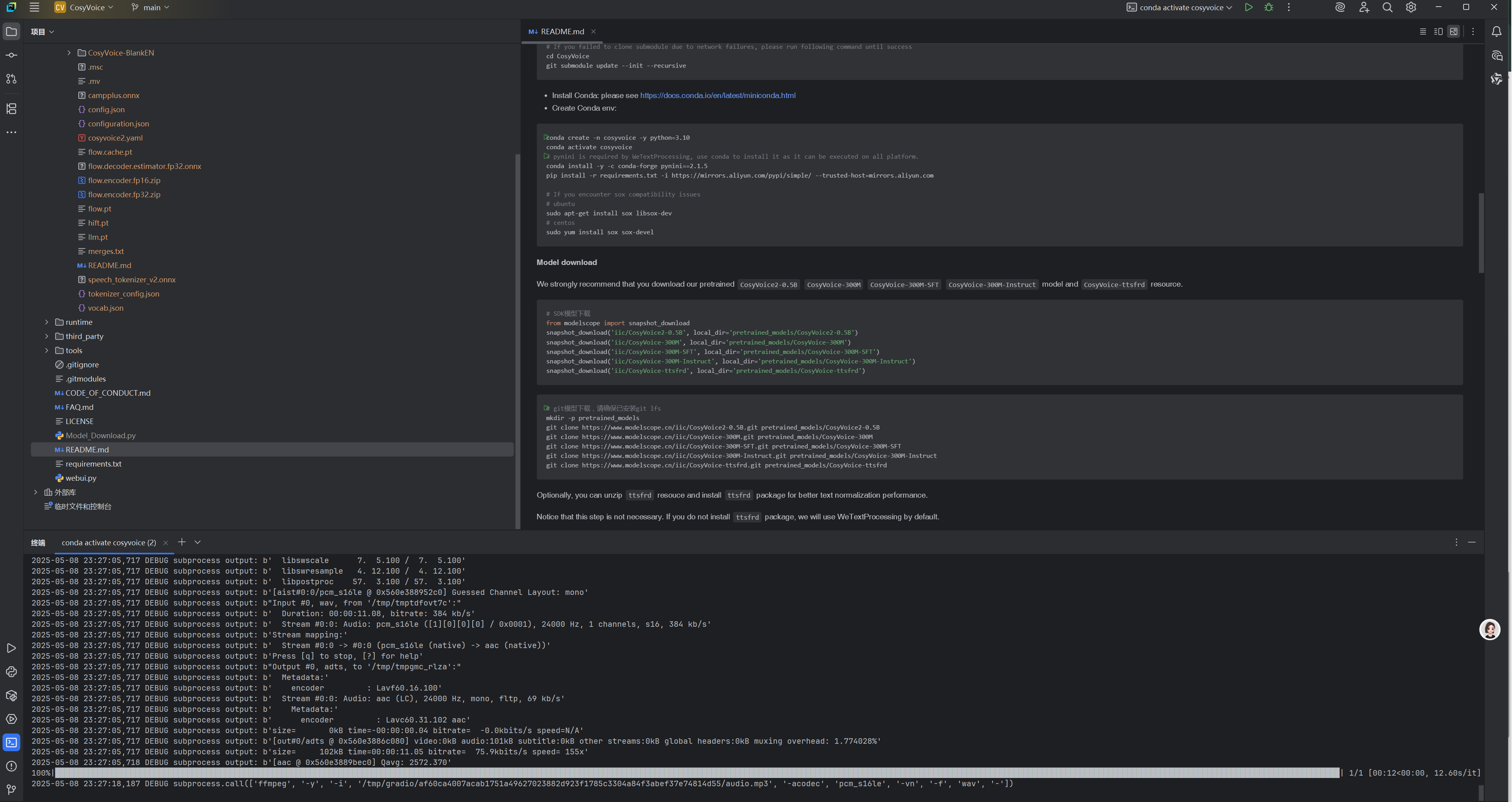Switch to editor and preview split view
1512x802 pixels.
pyautogui.click(x=1438, y=32)
